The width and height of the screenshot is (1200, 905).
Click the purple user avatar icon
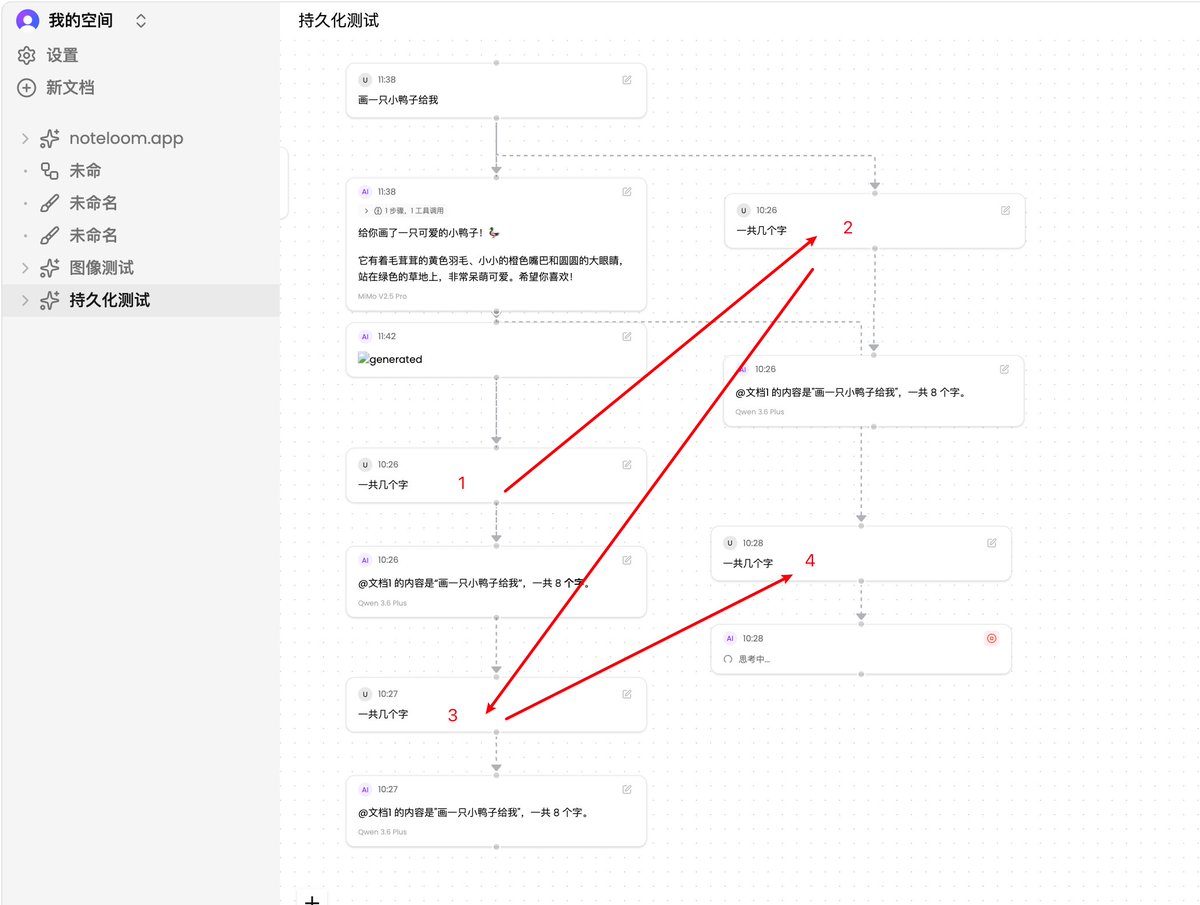(x=28, y=20)
